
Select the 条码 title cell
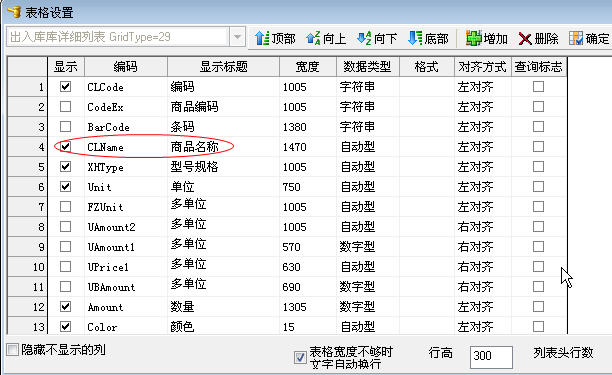pos(224,126)
